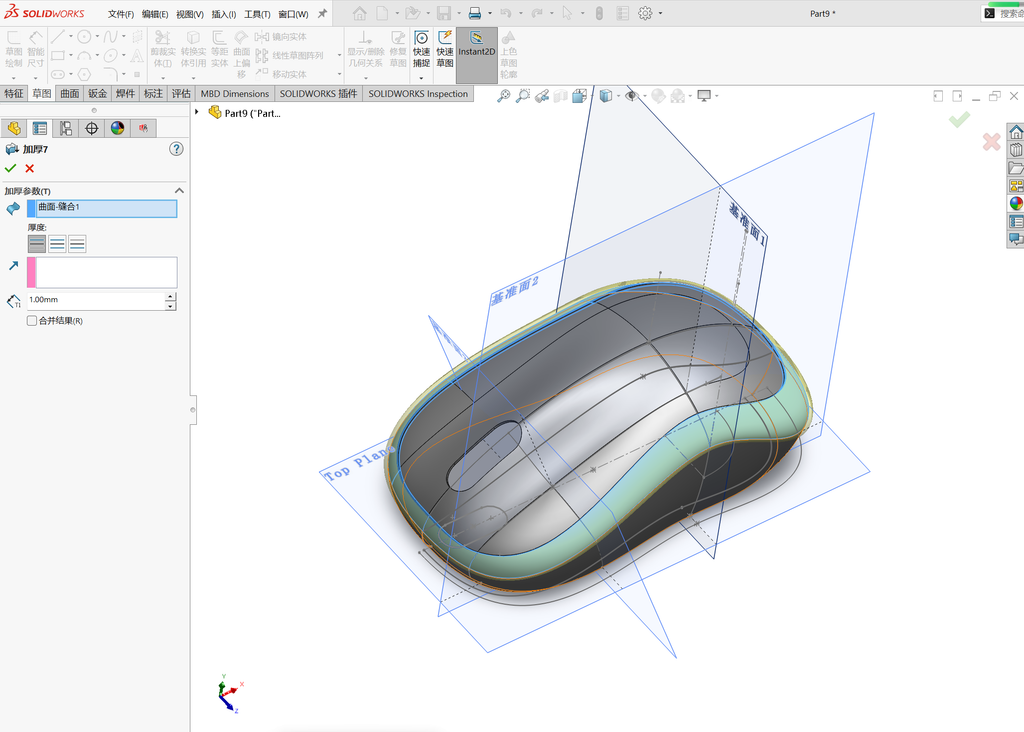Image resolution: width=1024 pixels, height=732 pixels.
Task: Switch to the FeatureManager design tree tab
Action: (x=14, y=129)
